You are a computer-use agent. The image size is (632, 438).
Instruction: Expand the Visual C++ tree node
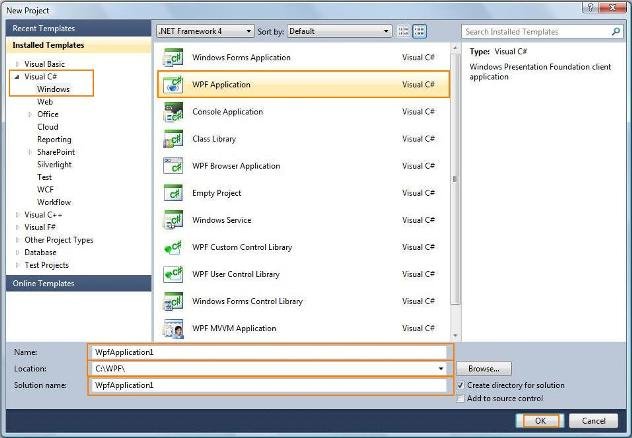click(x=17, y=215)
